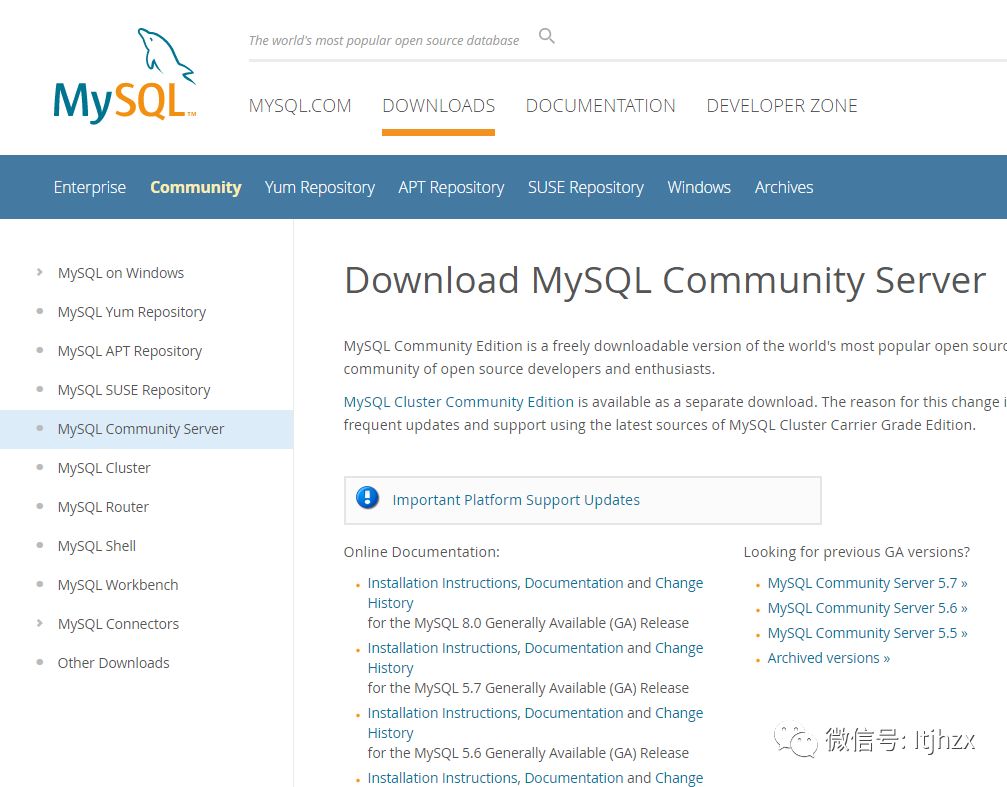Go to MySQL Community Server 5.7 link
The width and height of the screenshot is (1007, 787).
867,583
